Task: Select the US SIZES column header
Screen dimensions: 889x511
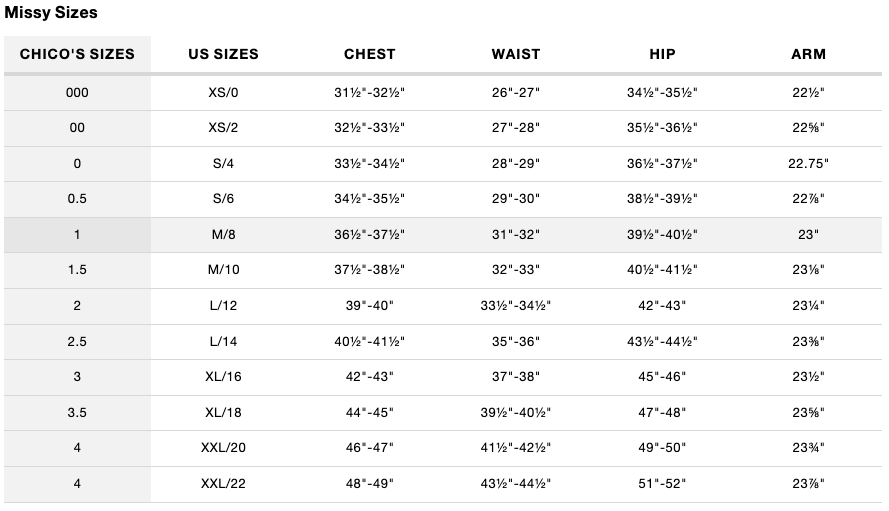Action: tap(223, 54)
